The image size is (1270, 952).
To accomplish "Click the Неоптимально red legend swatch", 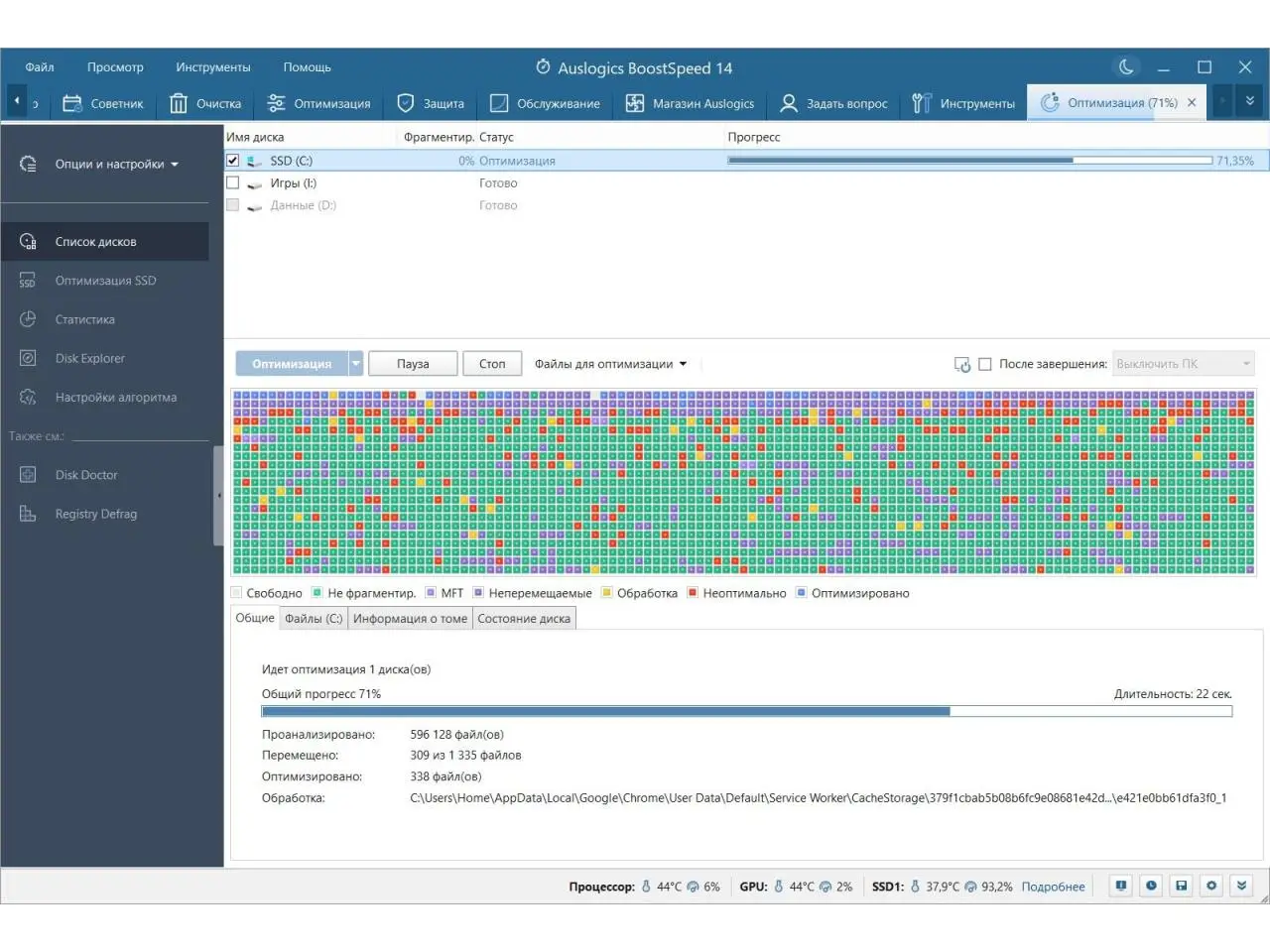I will pyautogui.click(x=693, y=593).
